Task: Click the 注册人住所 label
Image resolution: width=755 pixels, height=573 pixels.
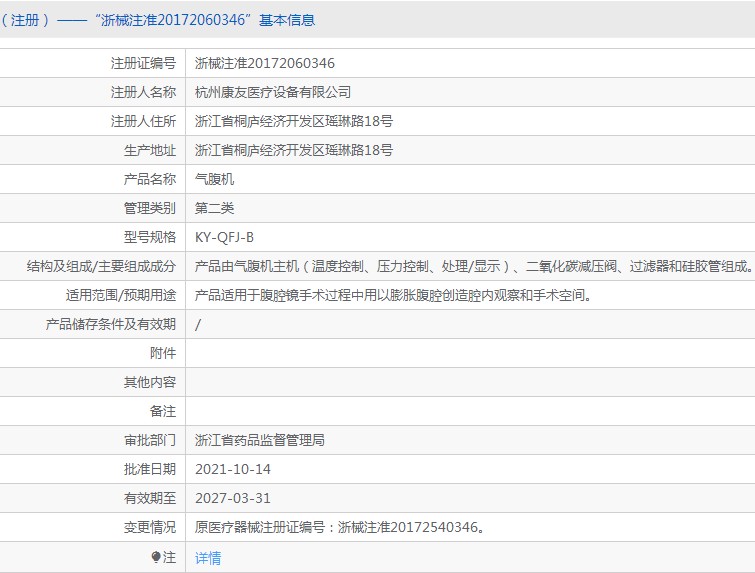Action: (x=143, y=121)
